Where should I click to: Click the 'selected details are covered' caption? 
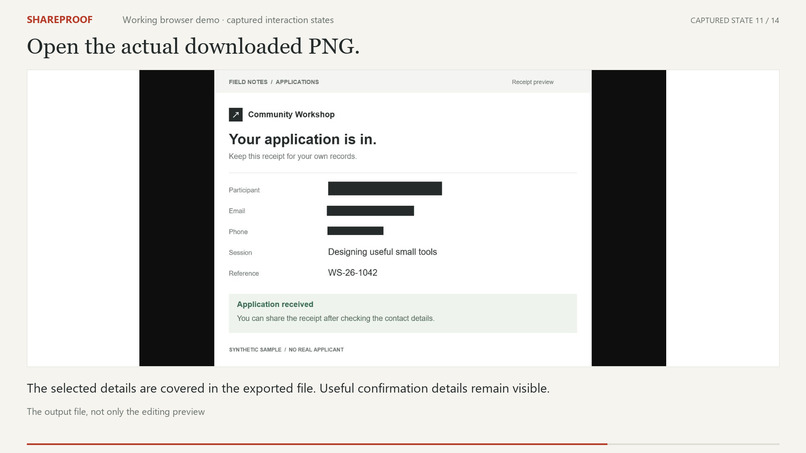point(128,388)
